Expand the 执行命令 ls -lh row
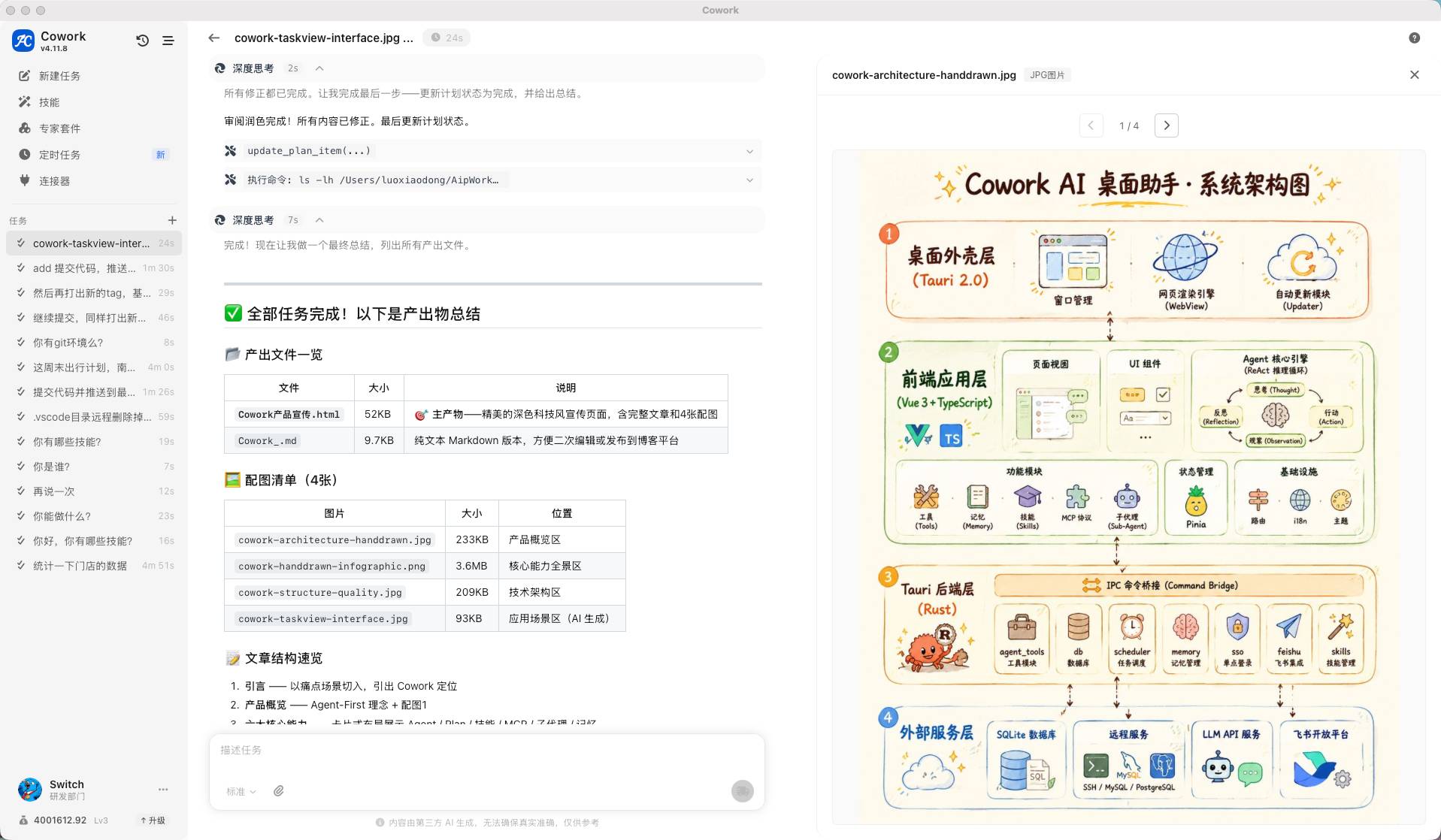The height and width of the screenshot is (840, 1441). point(749,180)
